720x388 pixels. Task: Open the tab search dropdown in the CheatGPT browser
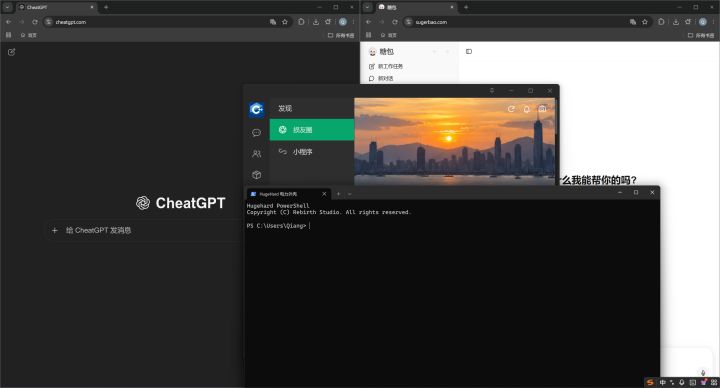[x=7, y=7]
